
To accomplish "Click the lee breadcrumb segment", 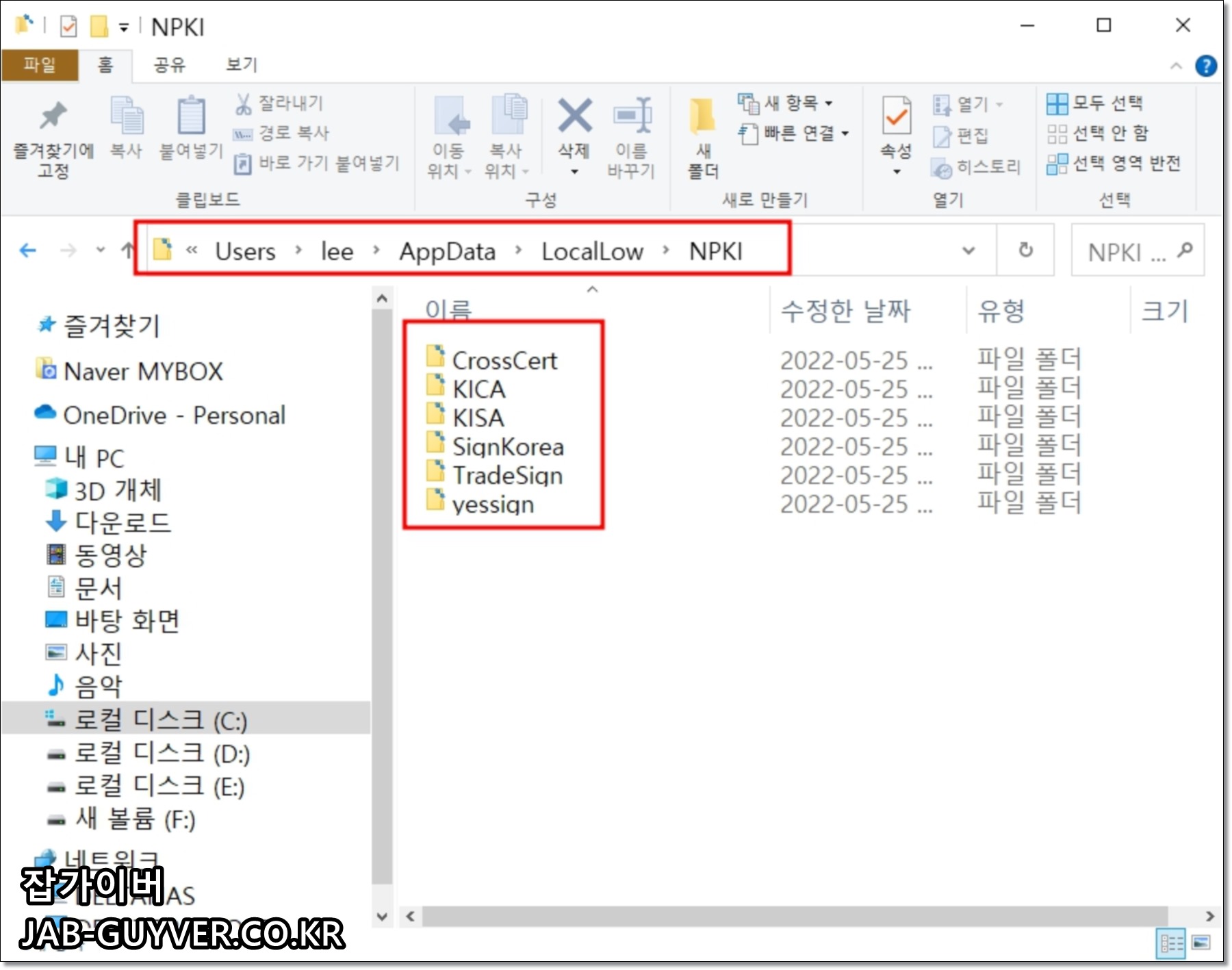I will coord(337,251).
